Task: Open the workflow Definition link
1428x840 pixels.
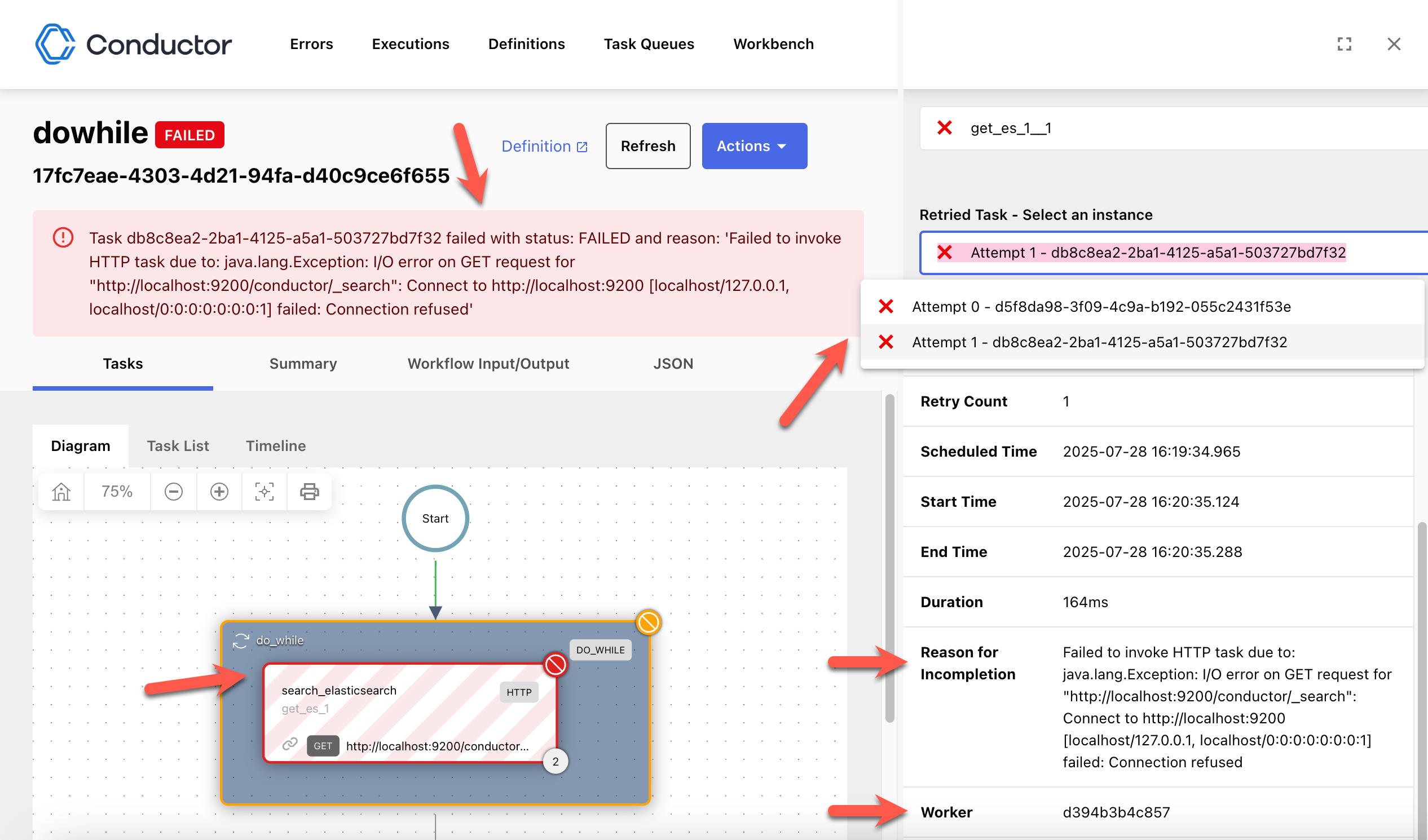Action: 544,146
